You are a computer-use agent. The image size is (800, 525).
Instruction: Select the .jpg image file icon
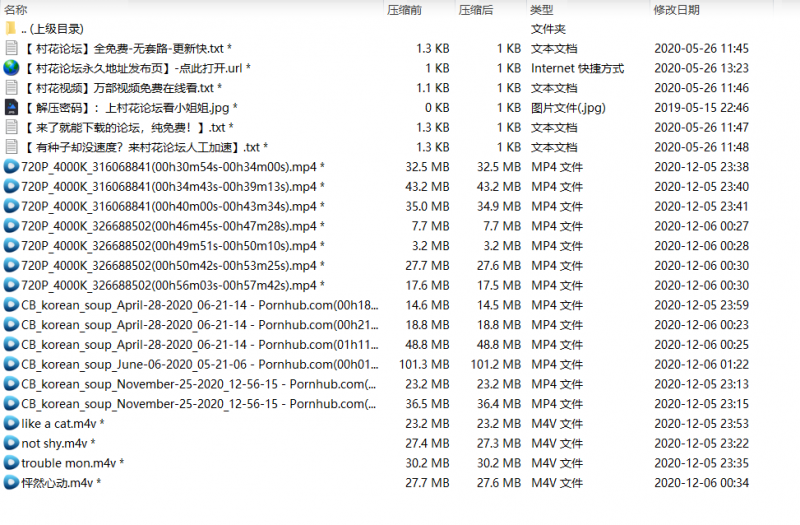tap(11, 108)
